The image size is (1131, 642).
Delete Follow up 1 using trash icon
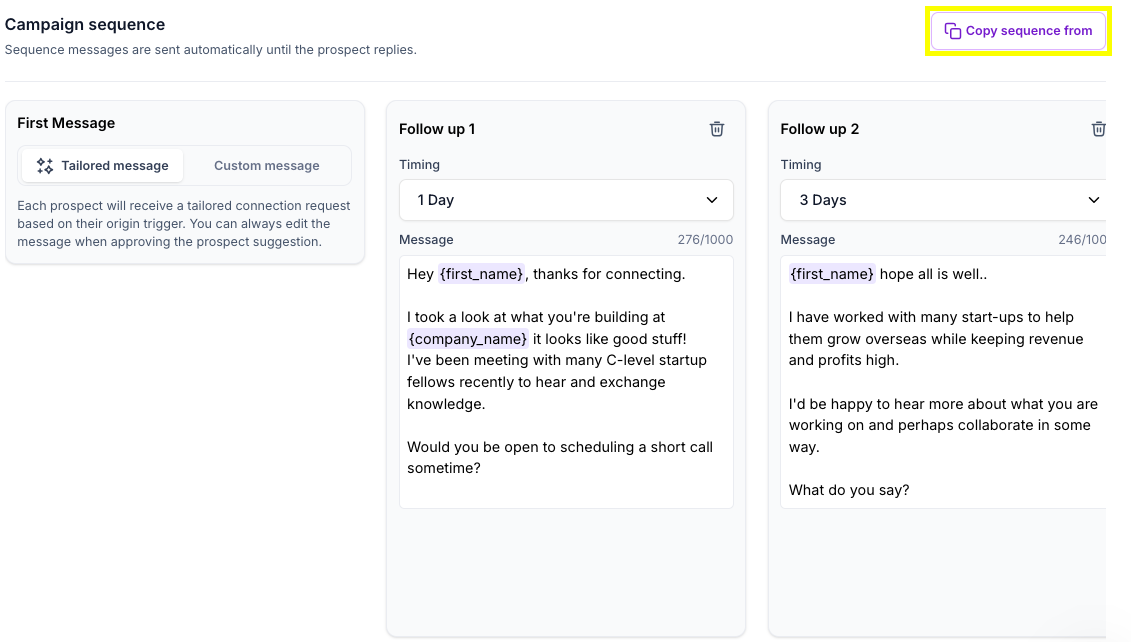716,129
